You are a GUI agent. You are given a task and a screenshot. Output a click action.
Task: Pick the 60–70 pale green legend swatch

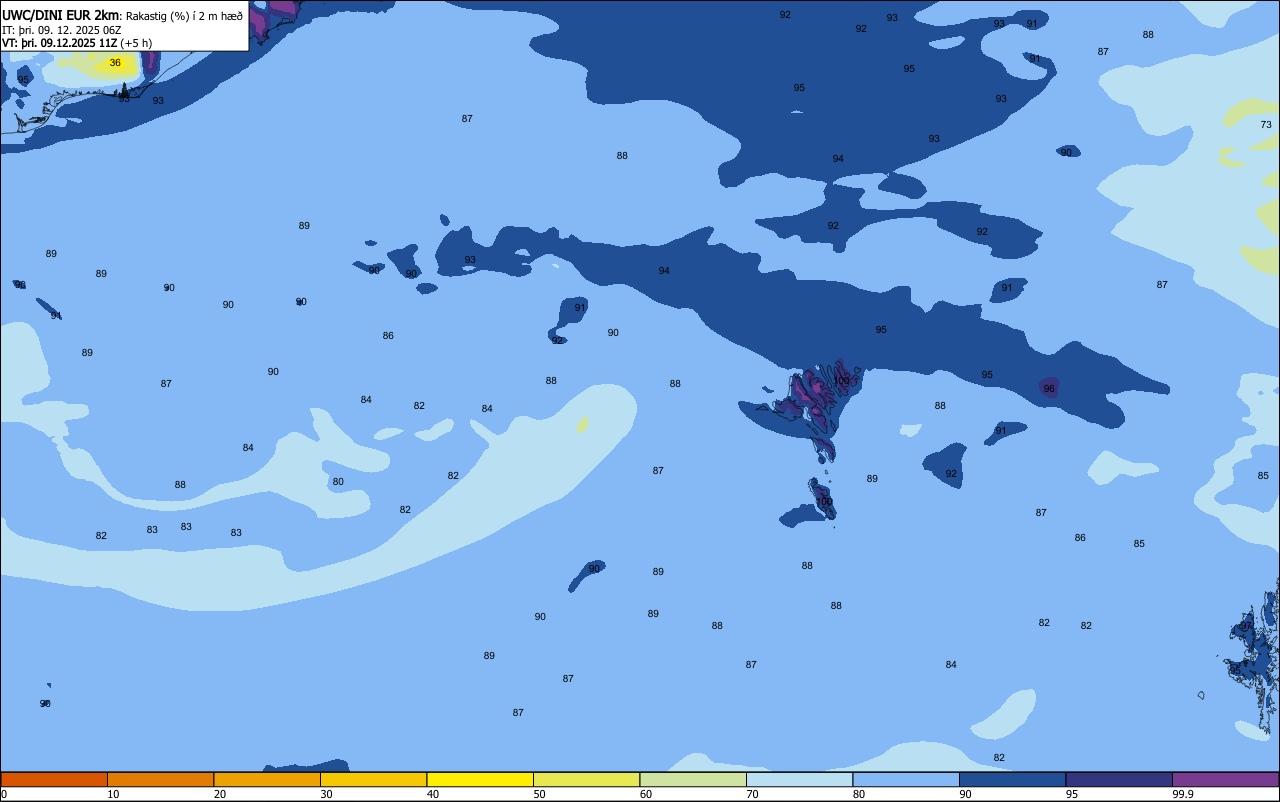click(x=693, y=779)
